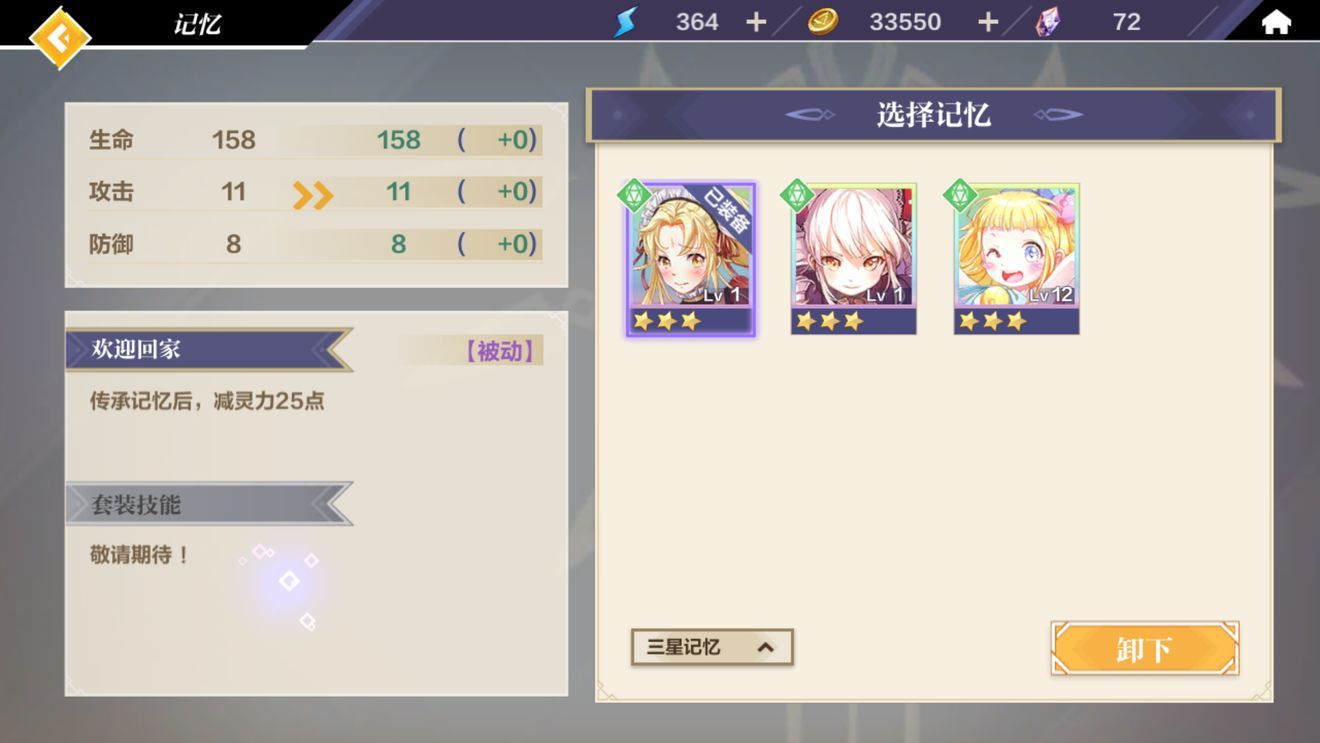Add more gold with plus next to 33550
This screenshot has height=743, width=1320.
coord(988,22)
